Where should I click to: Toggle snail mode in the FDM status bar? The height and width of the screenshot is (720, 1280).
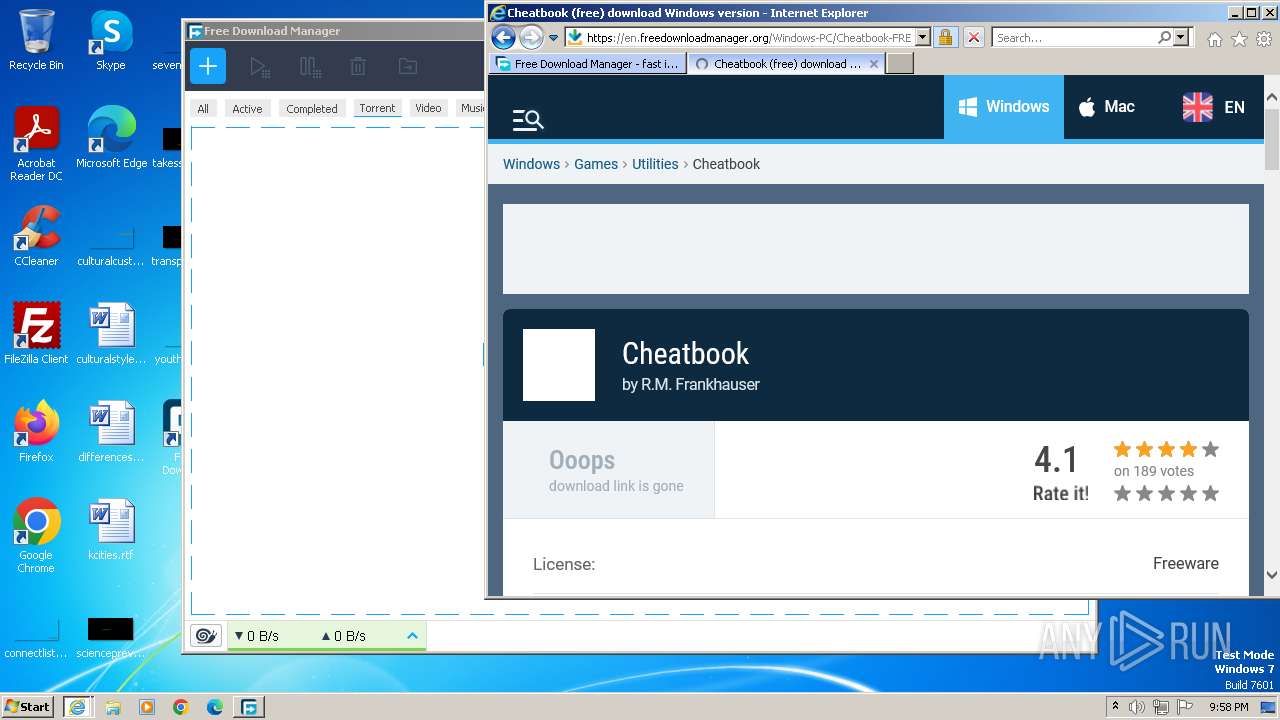point(206,636)
